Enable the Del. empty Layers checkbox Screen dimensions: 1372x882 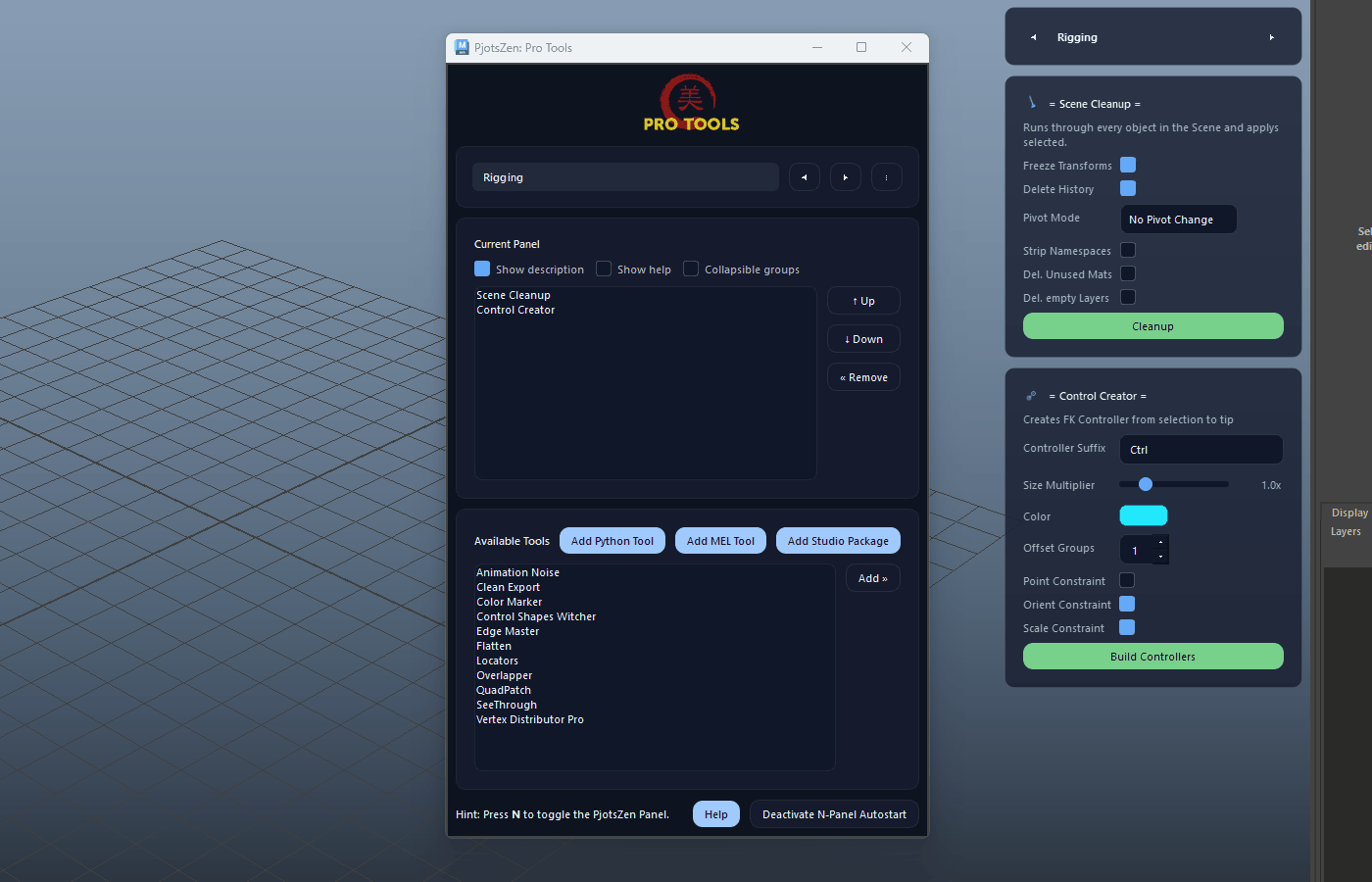tap(1128, 297)
